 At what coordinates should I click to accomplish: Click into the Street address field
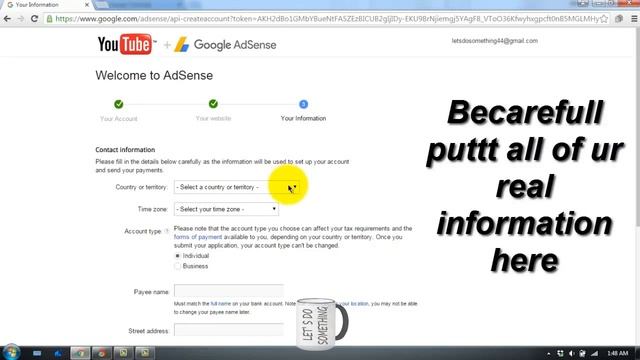(x=229, y=330)
